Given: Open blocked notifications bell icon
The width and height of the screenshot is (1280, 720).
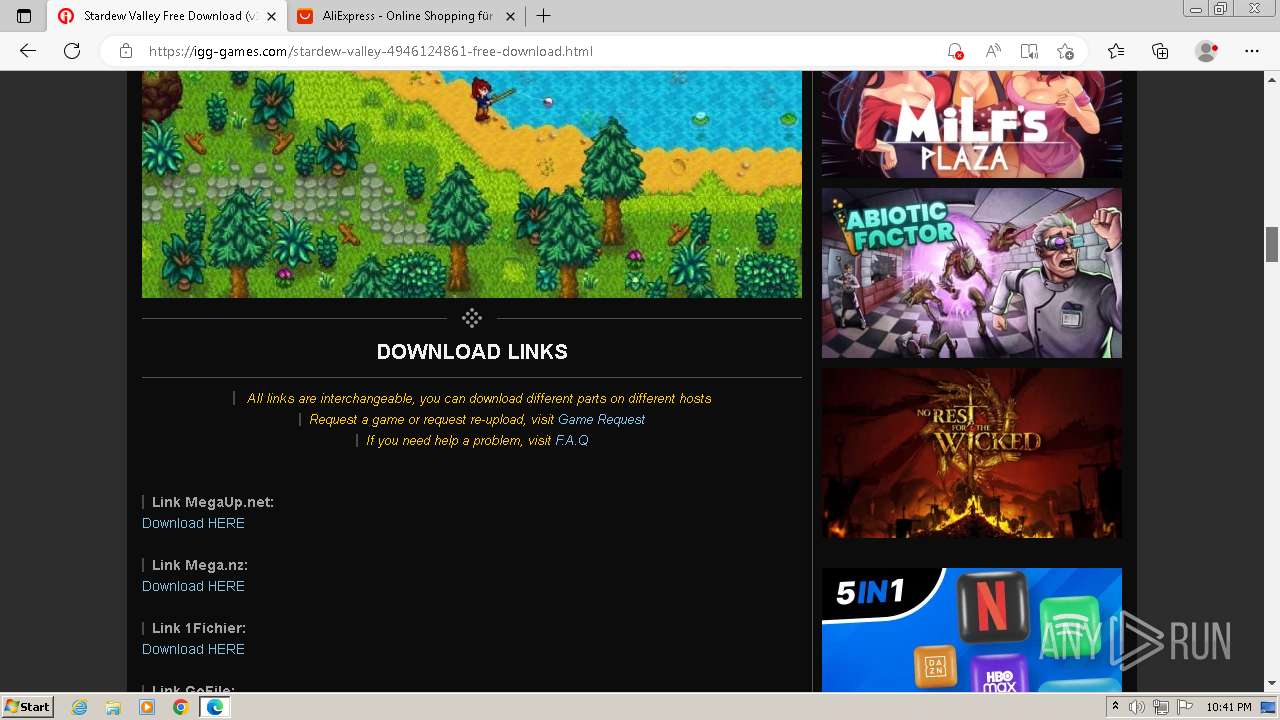Looking at the screenshot, I should (955, 51).
